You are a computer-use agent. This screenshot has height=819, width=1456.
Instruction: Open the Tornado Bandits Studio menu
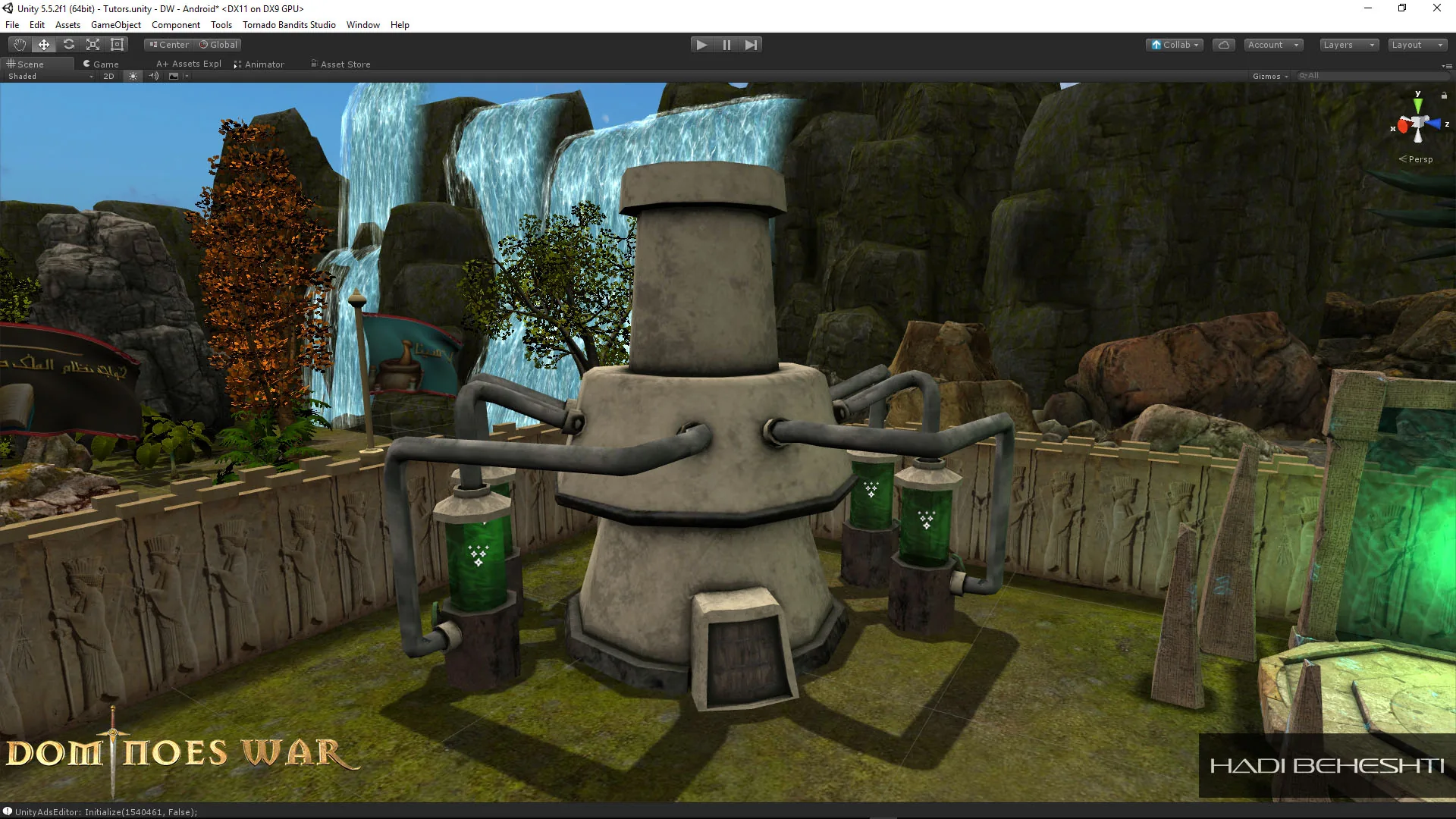[289, 25]
